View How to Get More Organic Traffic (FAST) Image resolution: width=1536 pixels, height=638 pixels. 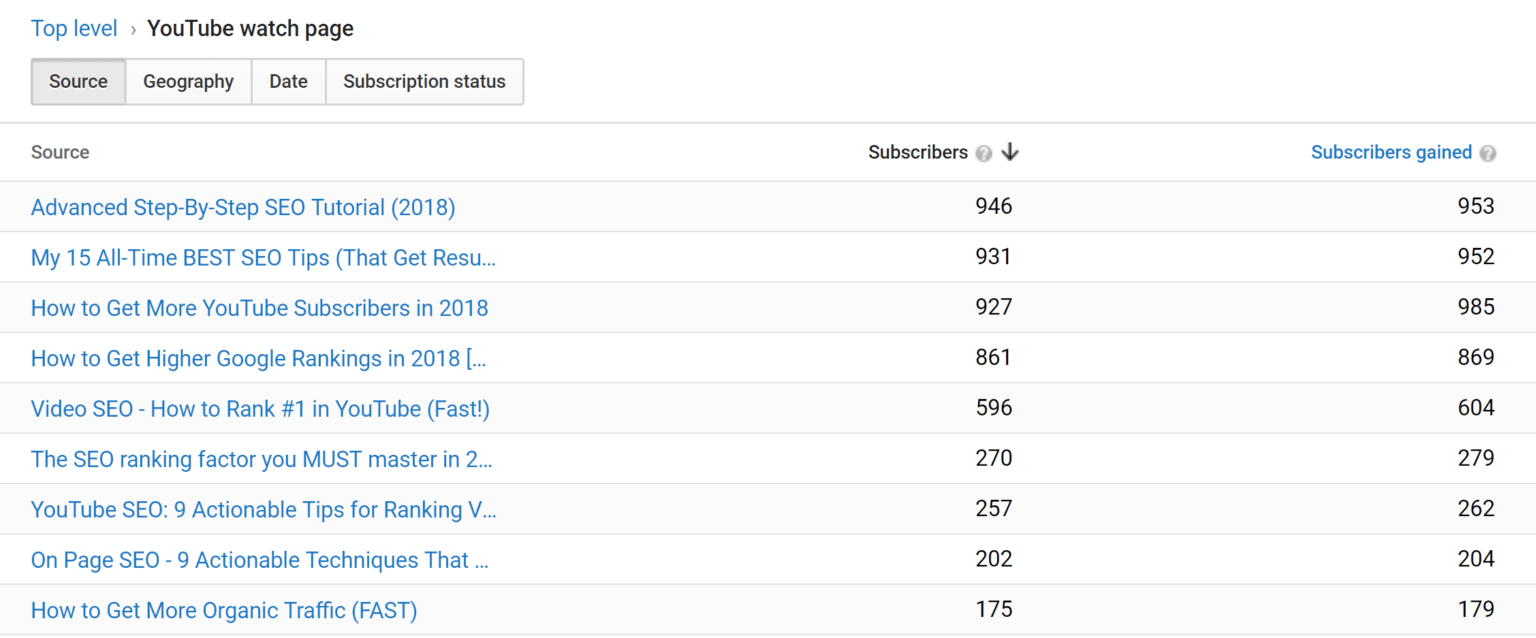click(x=223, y=610)
